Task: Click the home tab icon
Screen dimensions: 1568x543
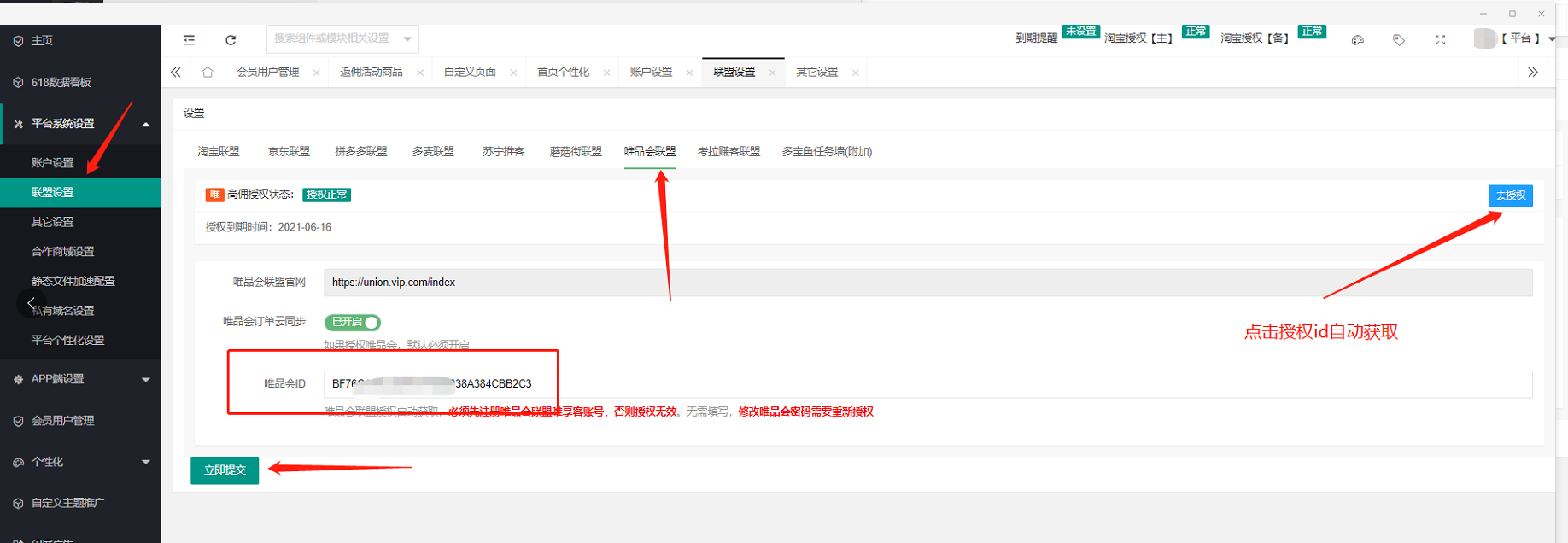Action: (x=208, y=72)
